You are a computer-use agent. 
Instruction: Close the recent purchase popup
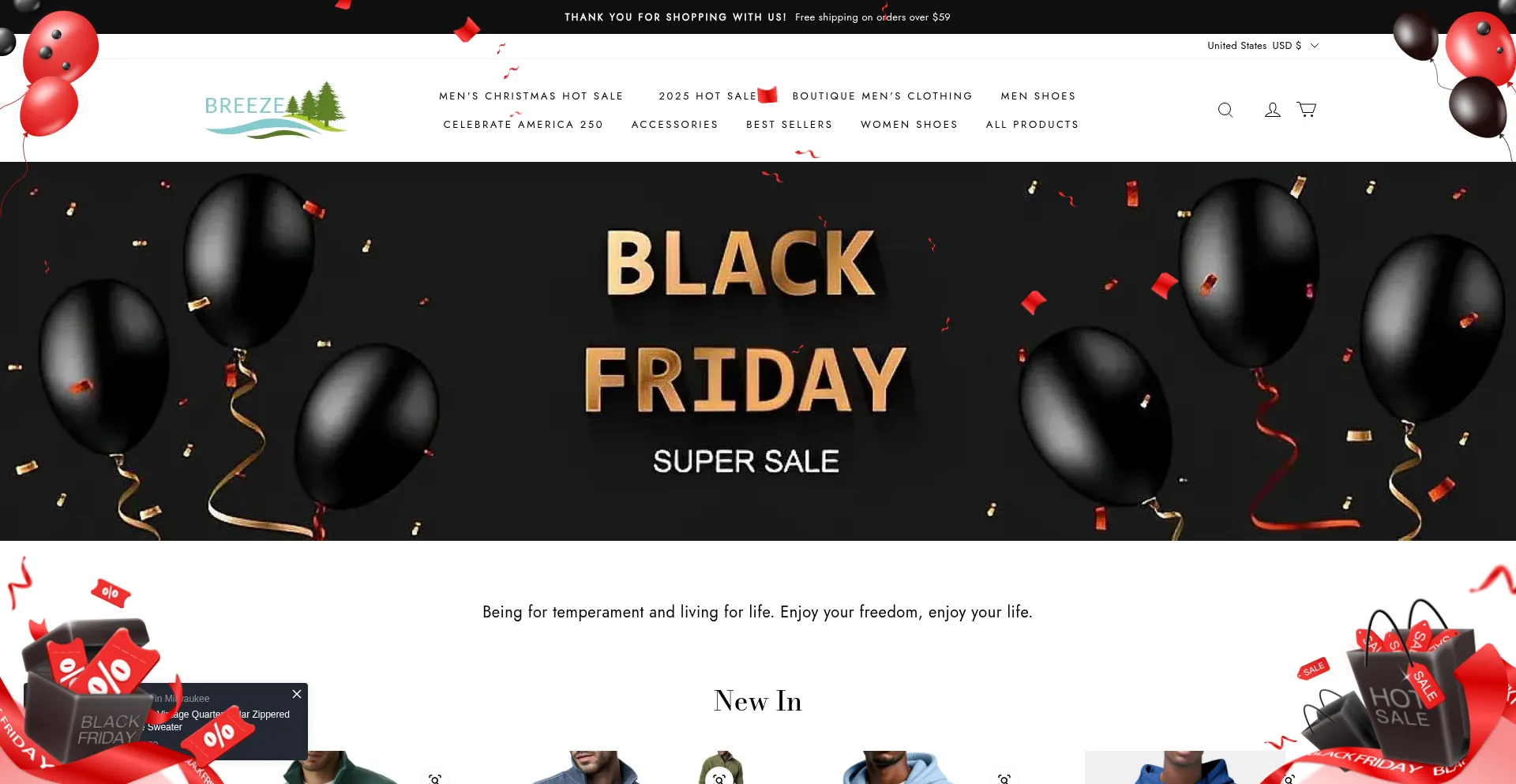(x=297, y=694)
